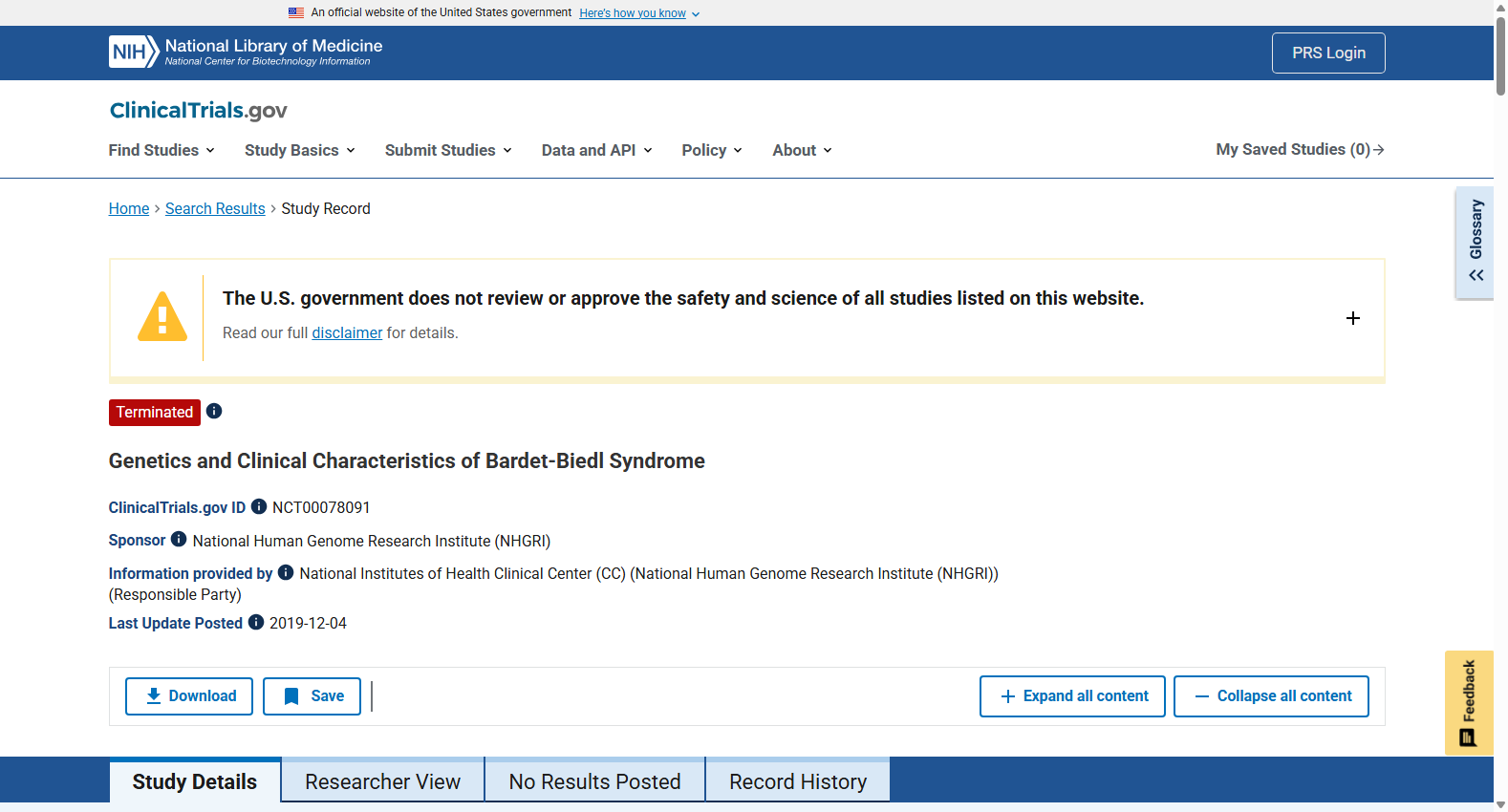Click the NCT00078091 identifier text

321,507
